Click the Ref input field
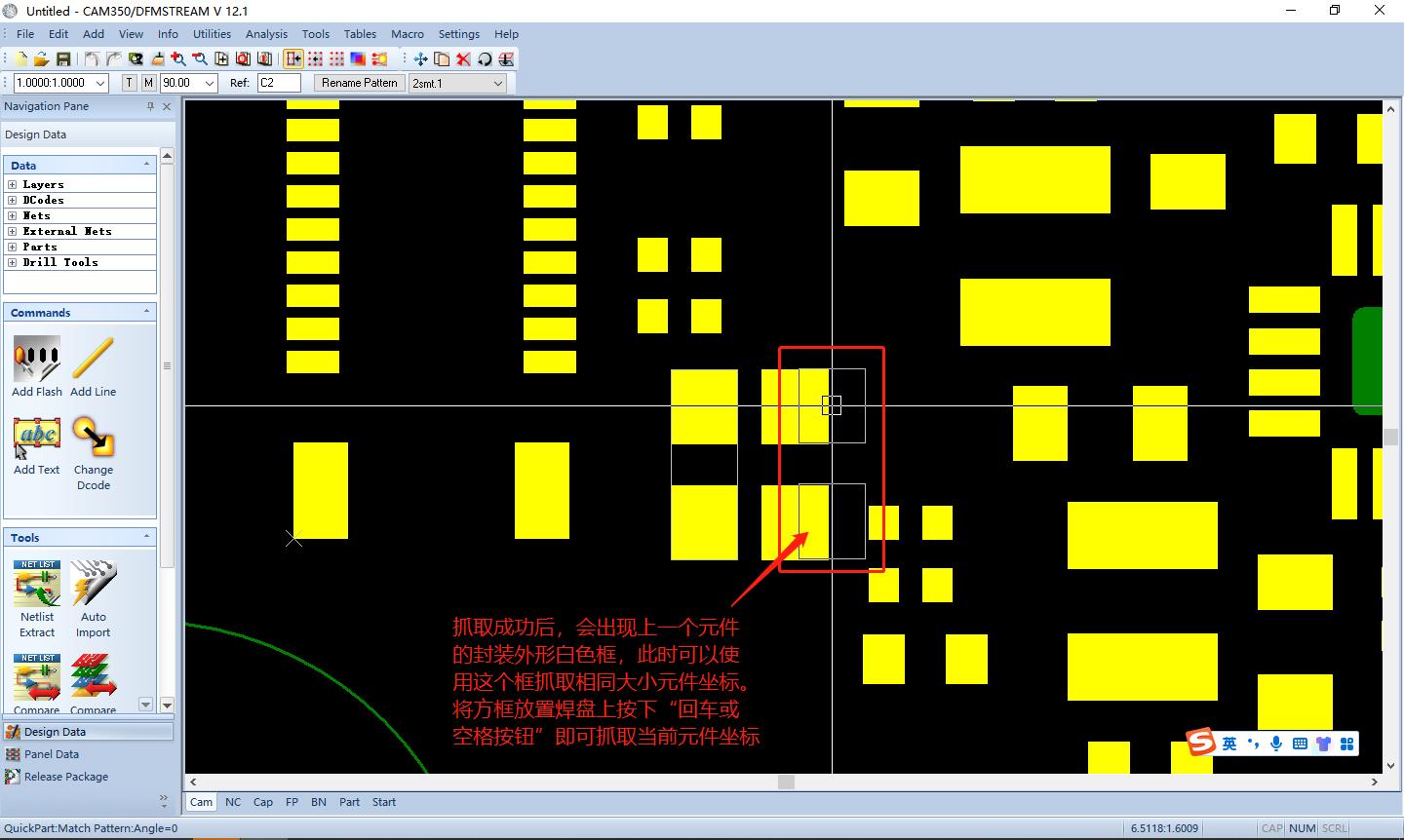 (x=279, y=83)
